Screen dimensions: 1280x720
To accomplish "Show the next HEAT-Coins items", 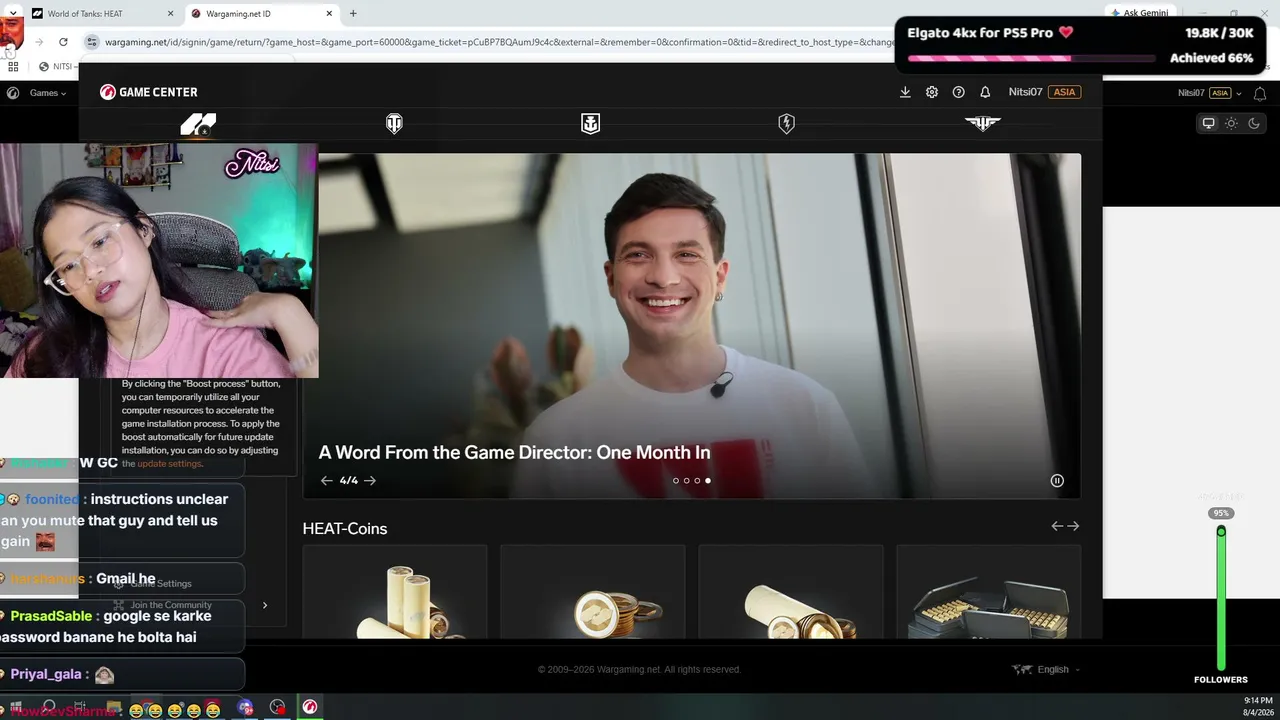I will tap(1073, 526).
